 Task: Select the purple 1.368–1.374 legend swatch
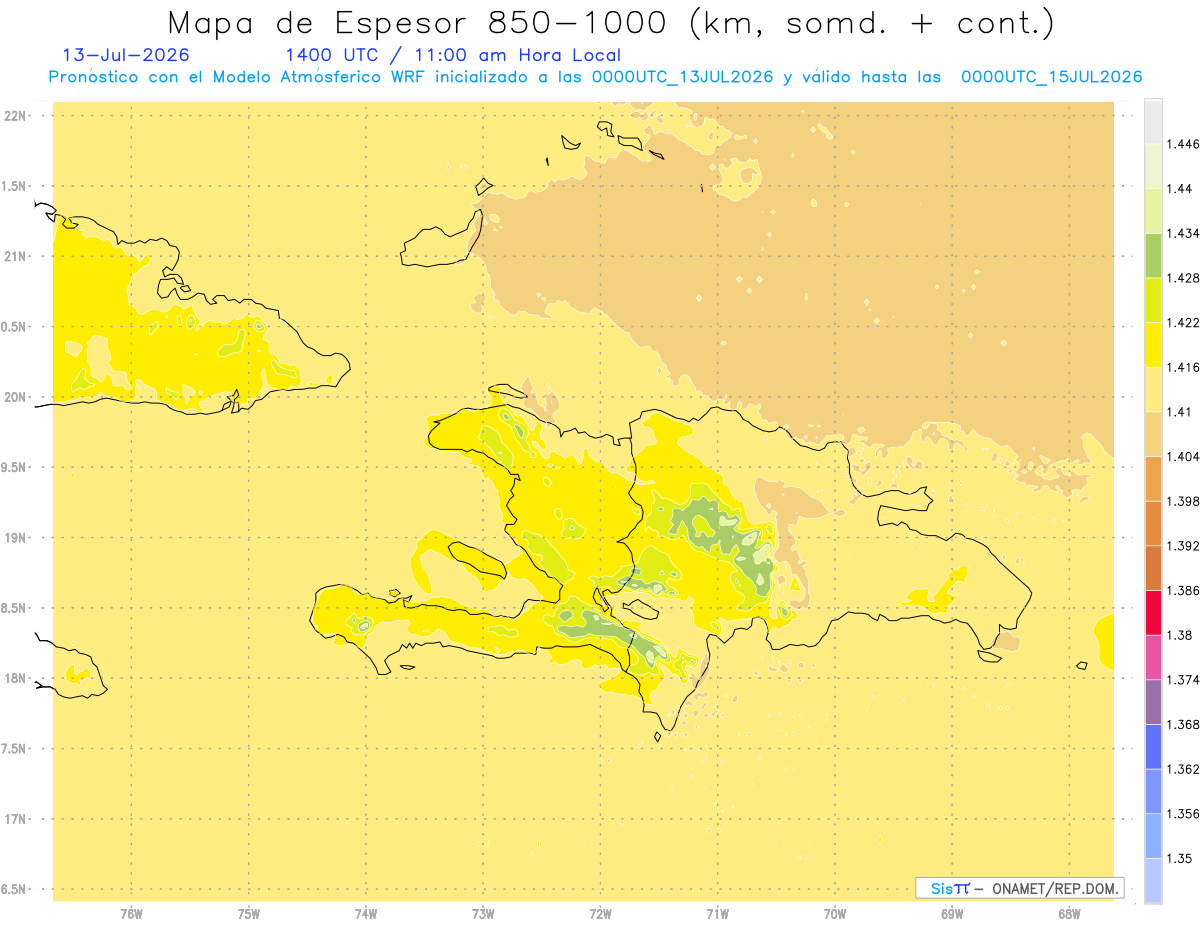[x=1153, y=702]
